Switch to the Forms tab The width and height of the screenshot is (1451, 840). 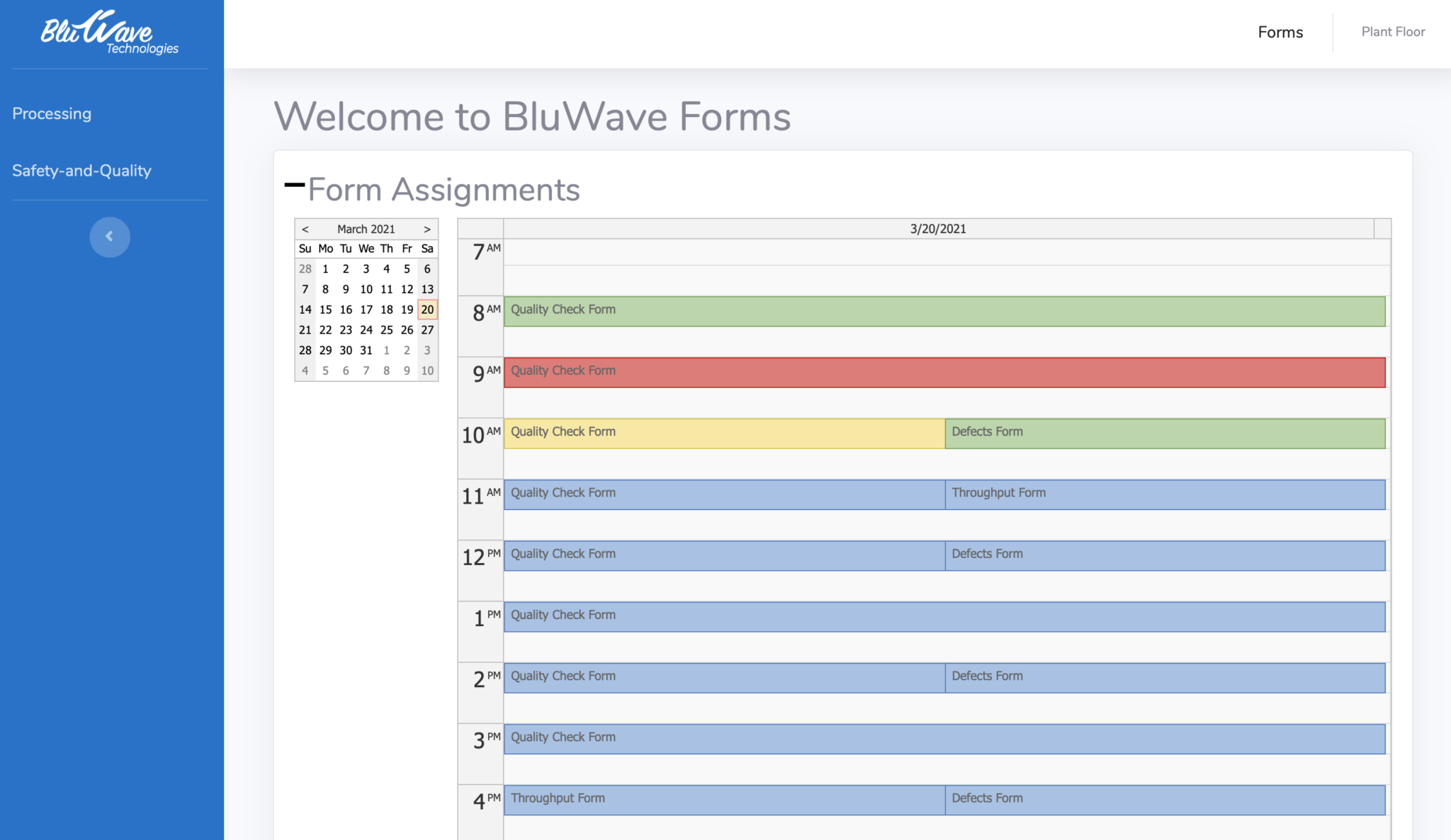[1280, 32]
